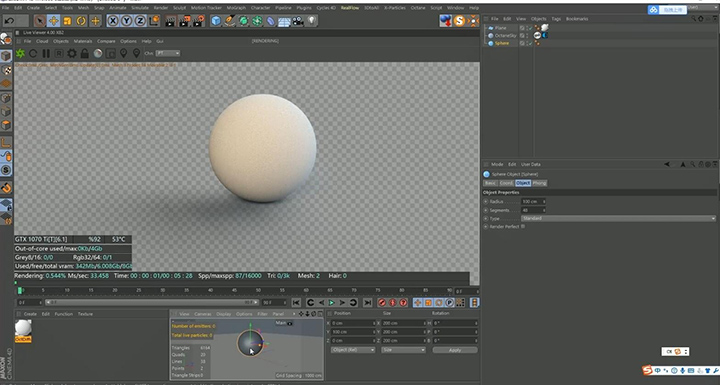
Task: Open the spline pen tool icon
Action: pyautogui.click(x=230, y=21)
